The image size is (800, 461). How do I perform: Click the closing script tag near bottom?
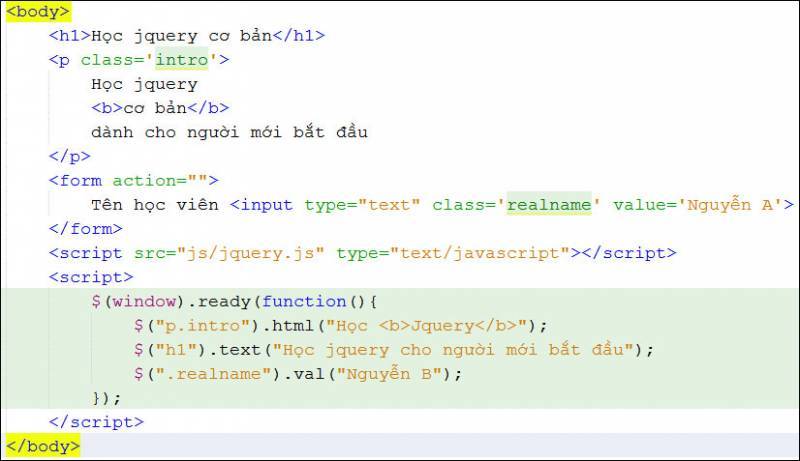96,422
